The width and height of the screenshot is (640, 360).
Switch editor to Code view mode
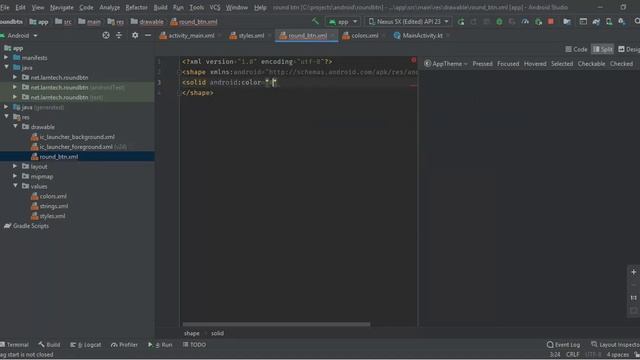[576, 49]
